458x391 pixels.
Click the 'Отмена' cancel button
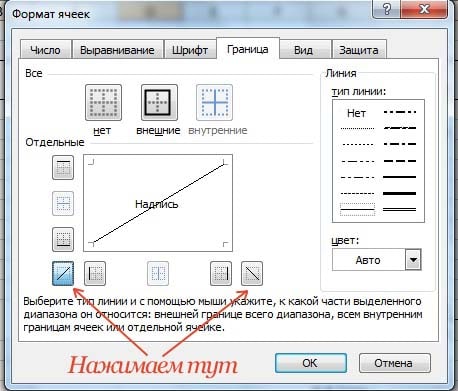394,363
